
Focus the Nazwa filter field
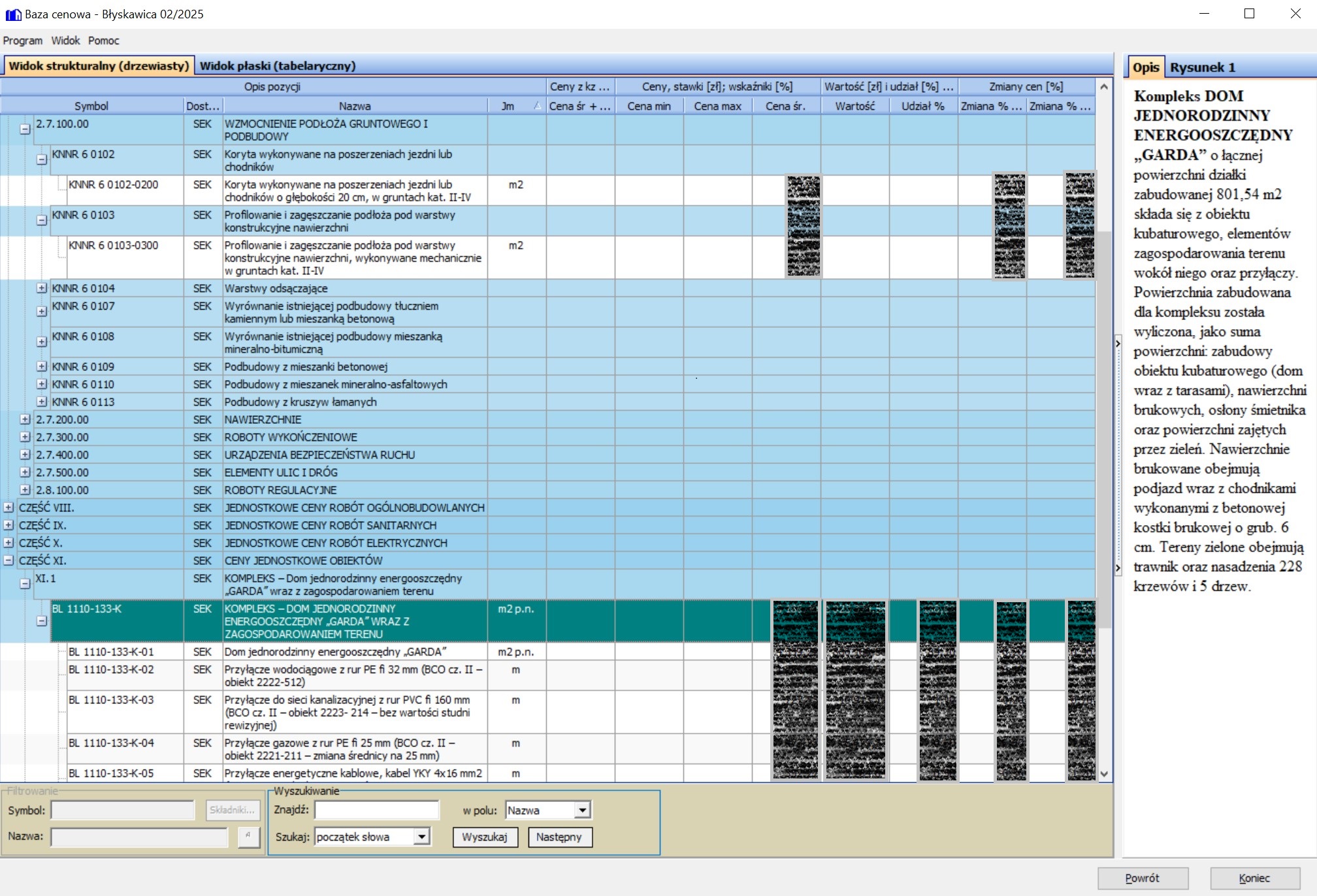139,837
